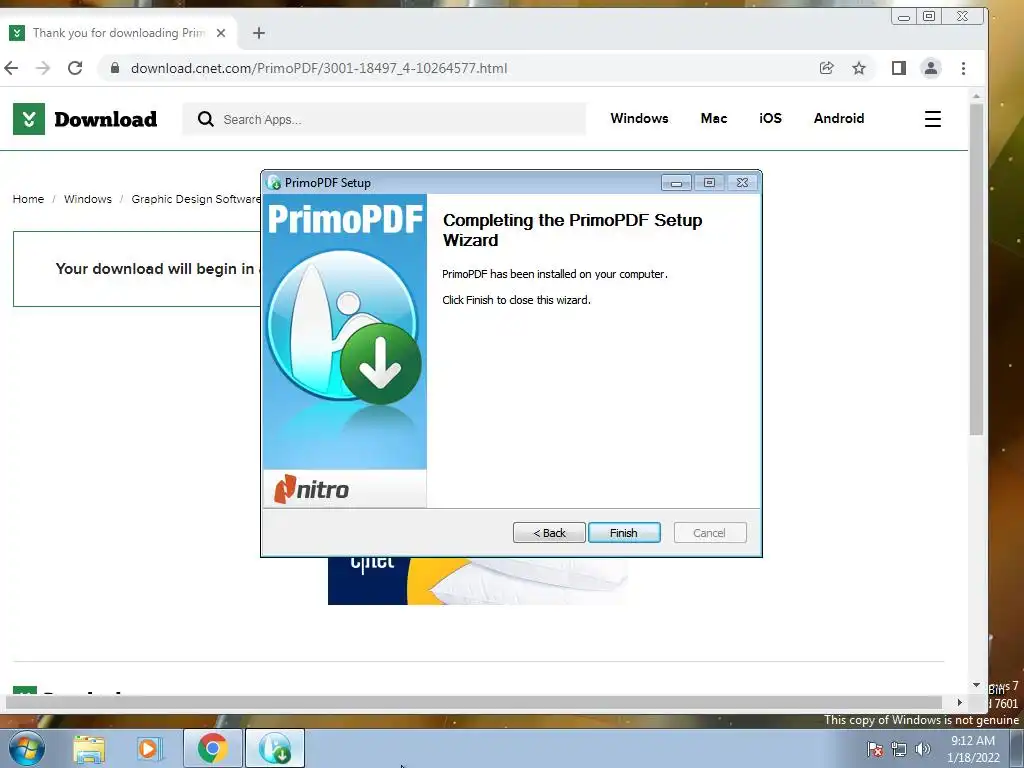The height and width of the screenshot is (768, 1024).
Task: Click the browser forward arrow
Action: 43,68
